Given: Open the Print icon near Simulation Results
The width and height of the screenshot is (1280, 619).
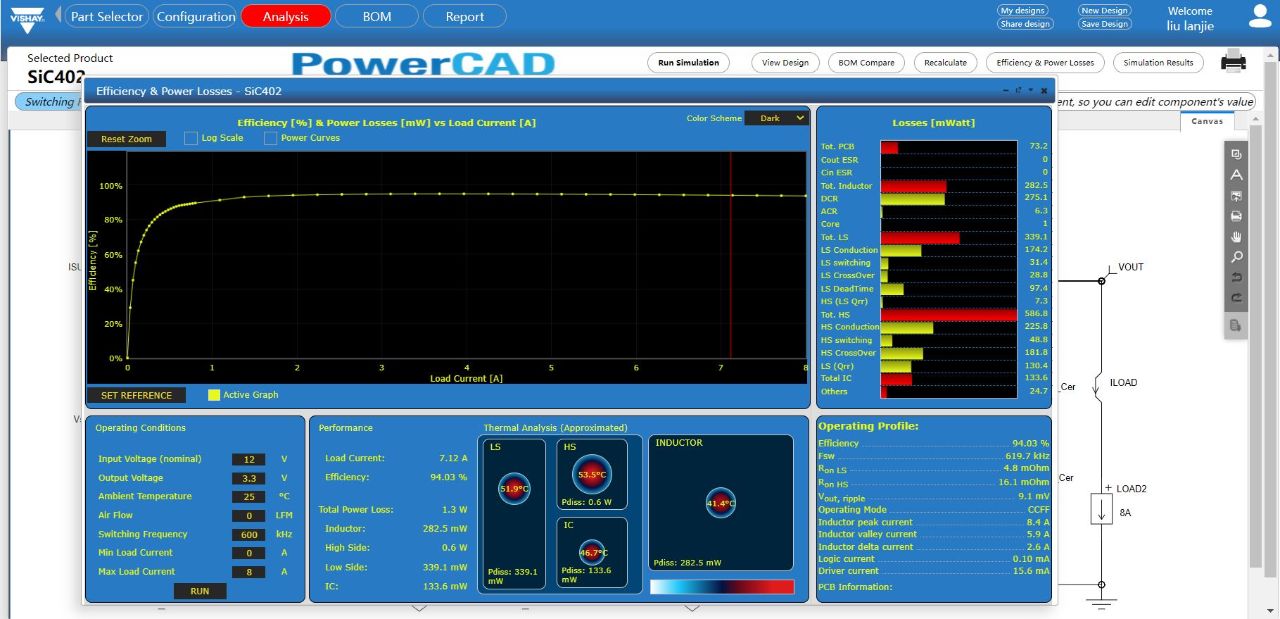Looking at the screenshot, I should [x=1233, y=60].
